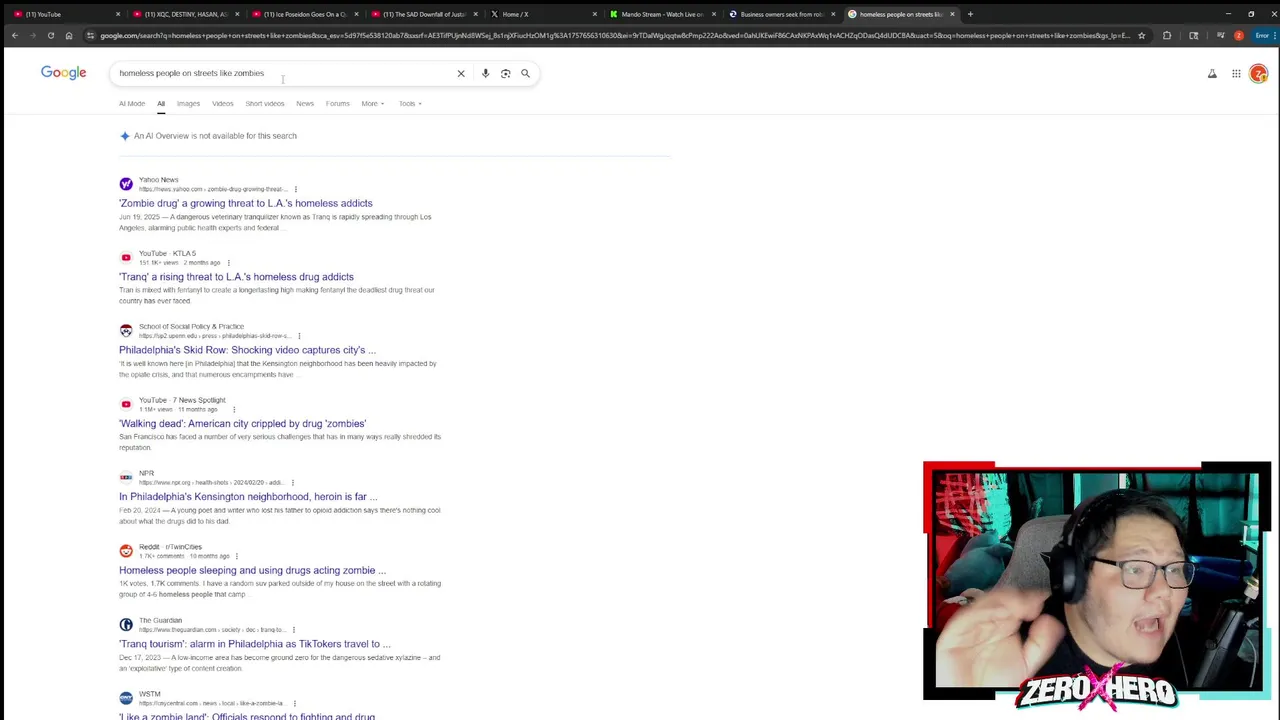This screenshot has width=1280, height=720.
Task: Open 'Tranq' a rising threat KTLA link
Action: (236, 277)
